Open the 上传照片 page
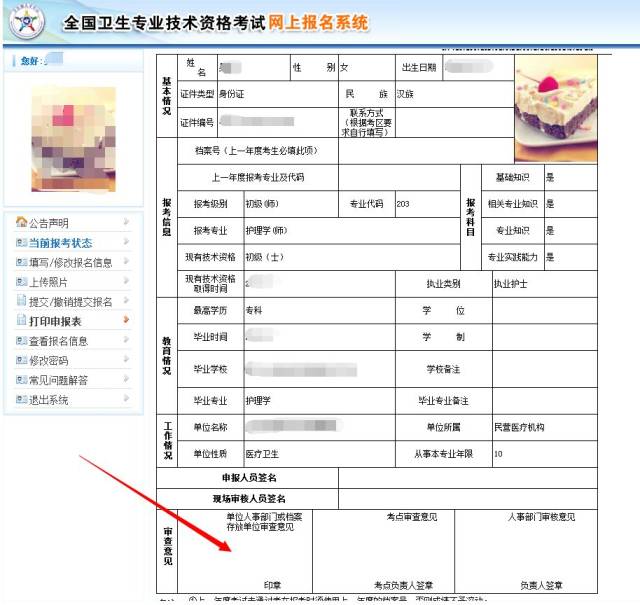 coord(48,282)
